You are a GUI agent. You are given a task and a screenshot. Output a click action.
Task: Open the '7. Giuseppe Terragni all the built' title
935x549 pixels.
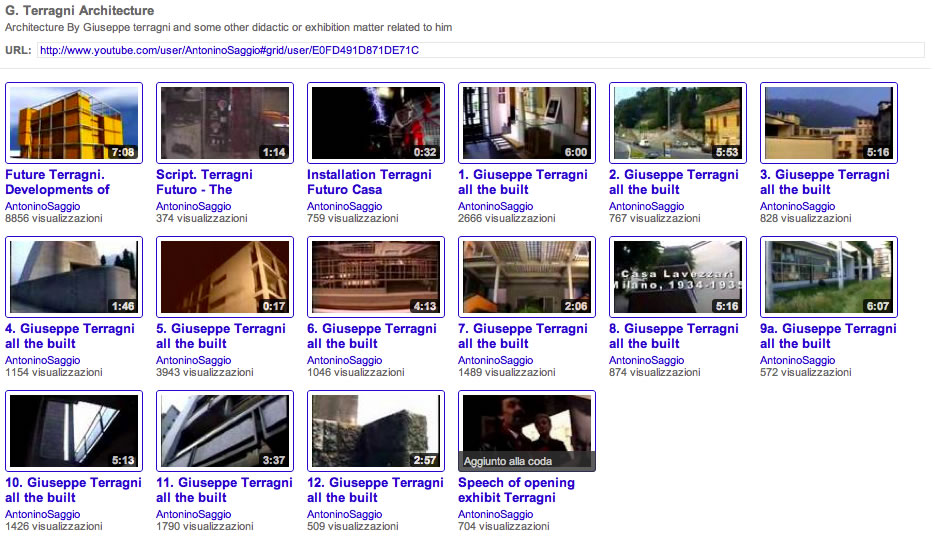pos(523,336)
